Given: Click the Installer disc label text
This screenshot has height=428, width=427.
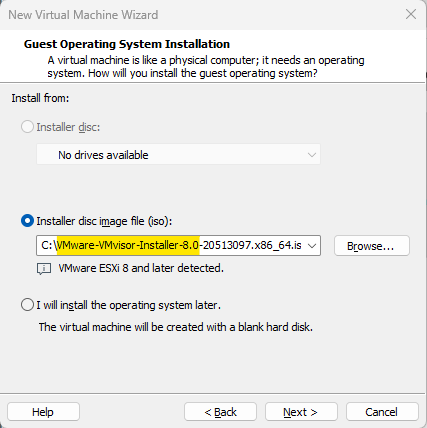Looking at the screenshot, I should pos(68,127).
